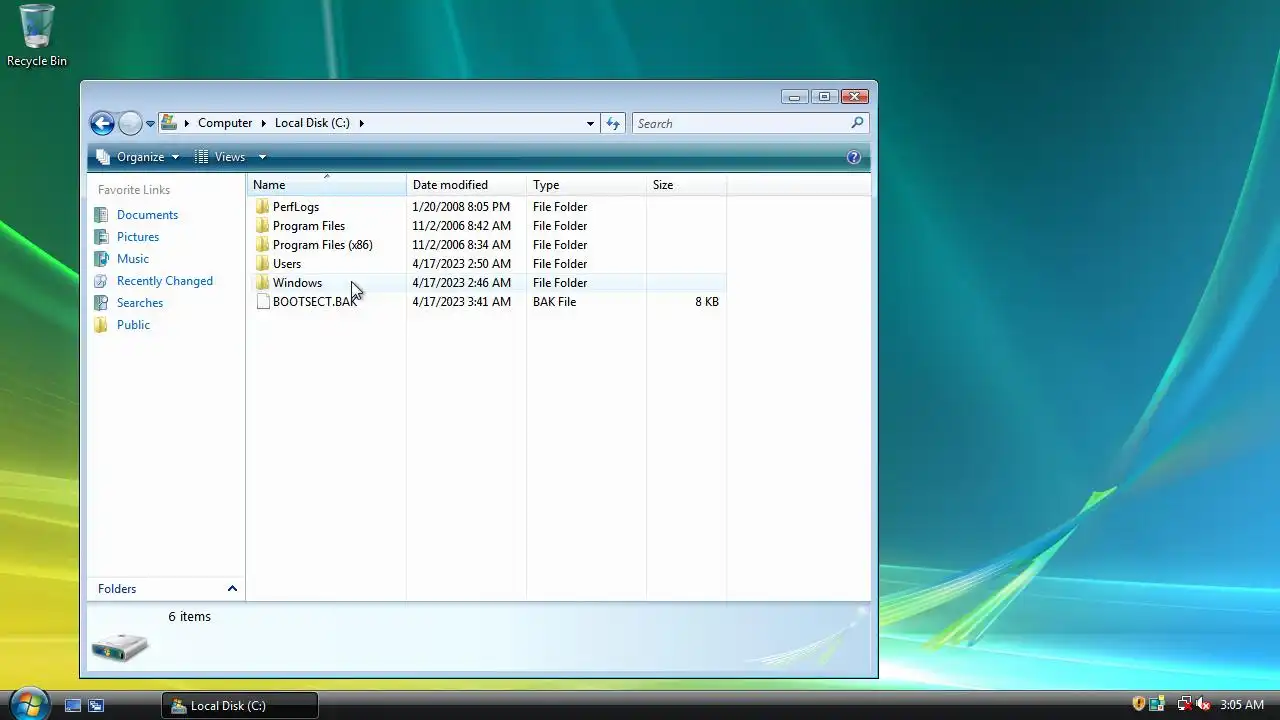Viewport: 1280px width, 720px height.
Task: Select the Program Files name text
Action: point(309,226)
